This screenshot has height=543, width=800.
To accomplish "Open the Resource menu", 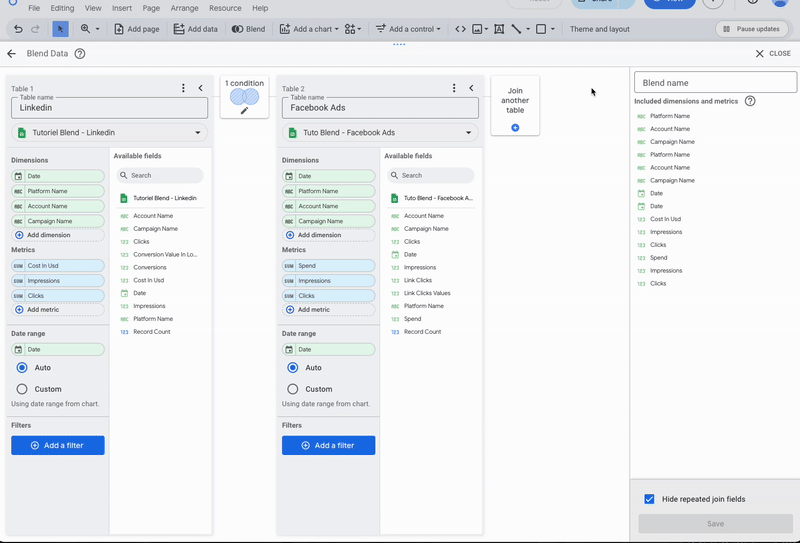I will (x=225, y=8).
